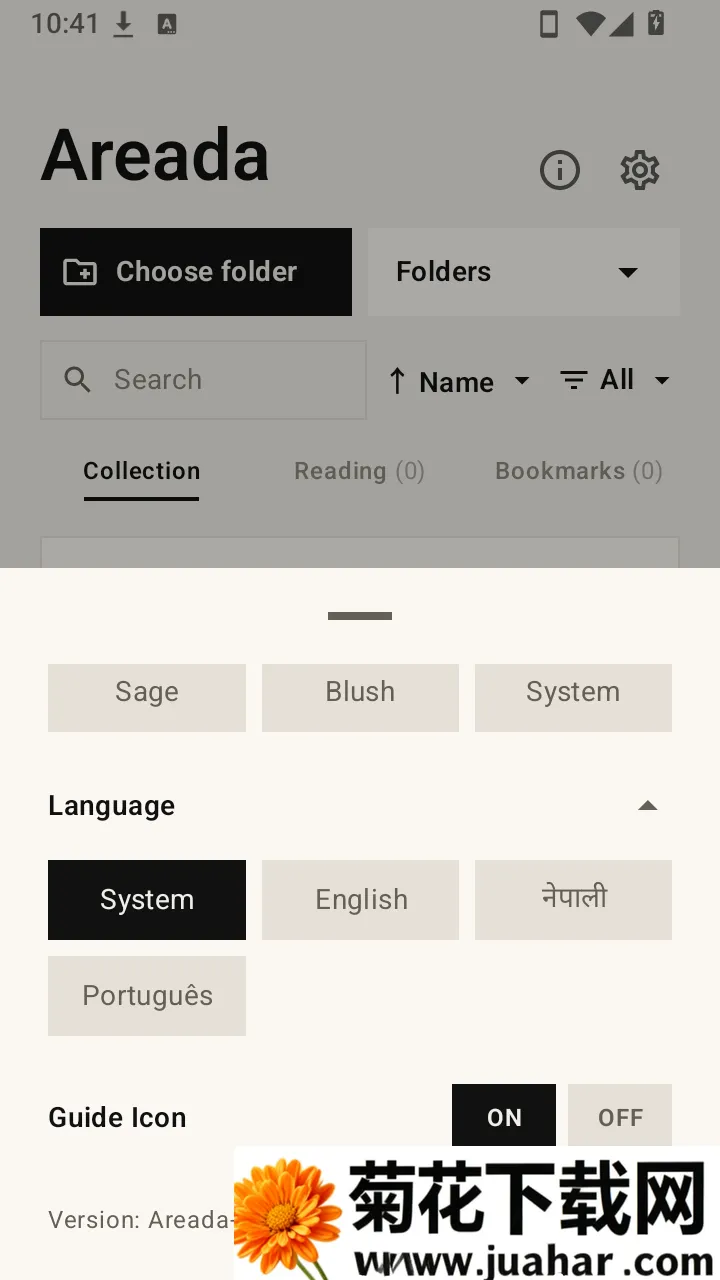Open settings with the gear icon
The width and height of the screenshot is (720, 1280).
coord(640,170)
